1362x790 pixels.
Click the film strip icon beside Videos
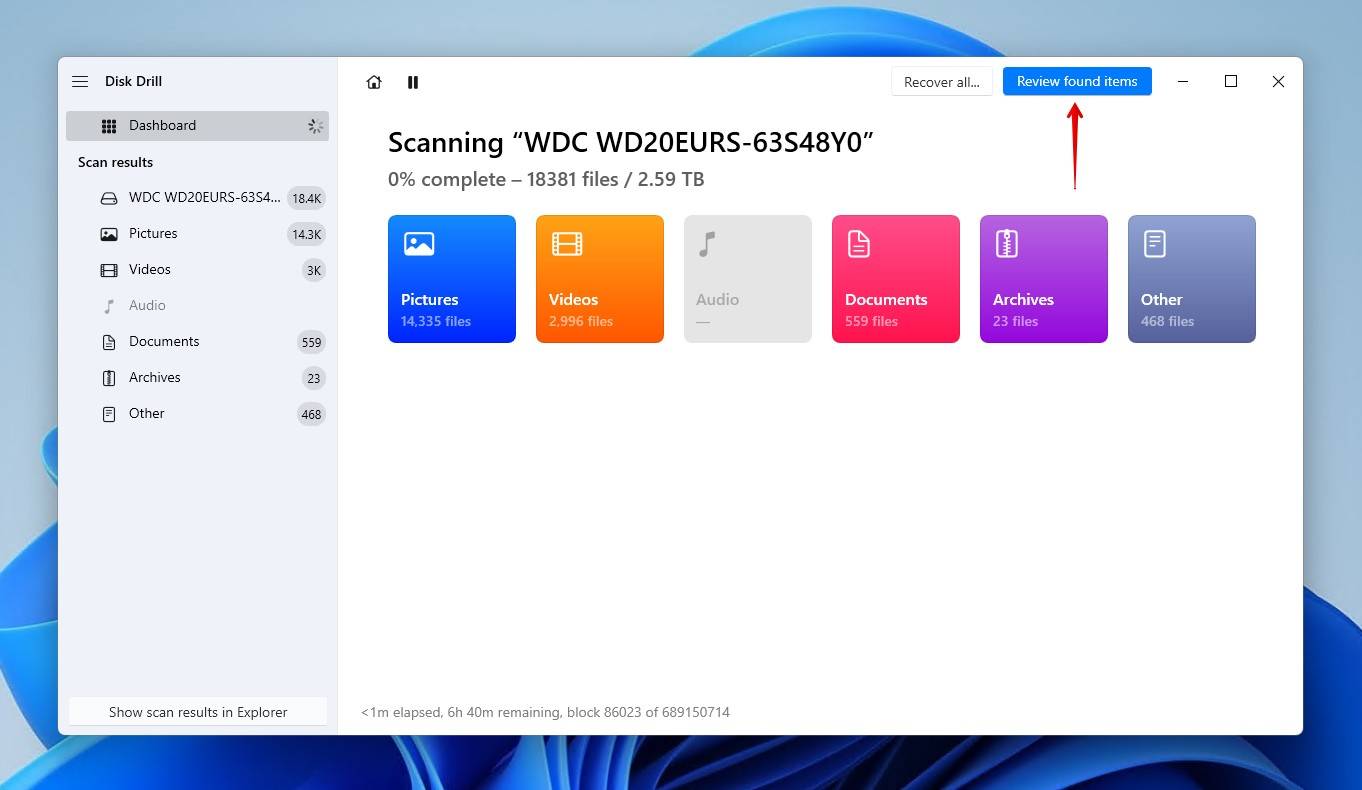(109, 270)
